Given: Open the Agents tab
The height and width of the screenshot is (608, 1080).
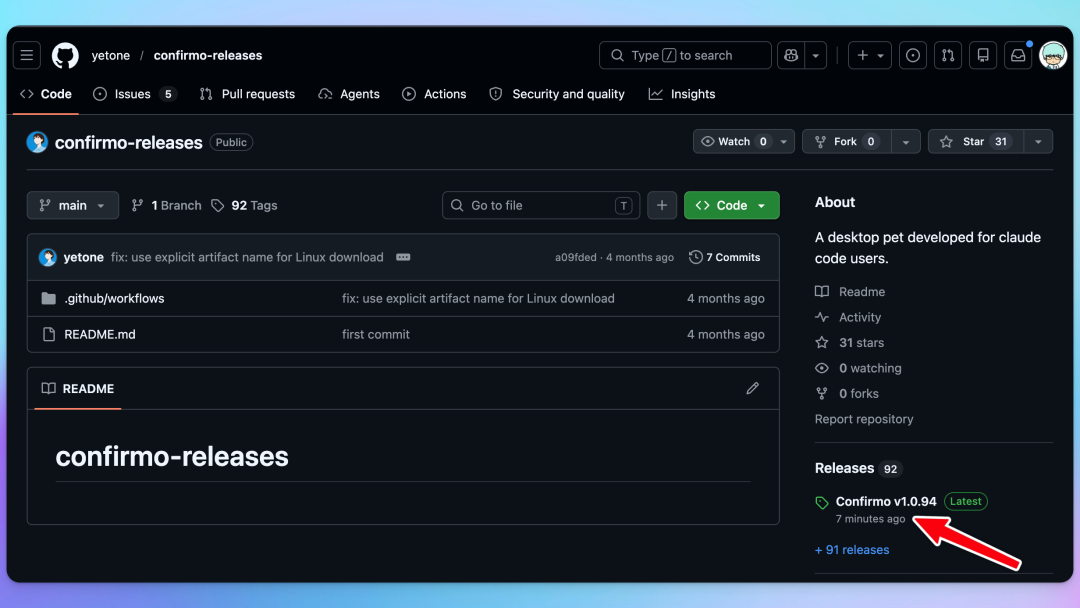Looking at the screenshot, I should pyautogui.click(x=349, y=94).
